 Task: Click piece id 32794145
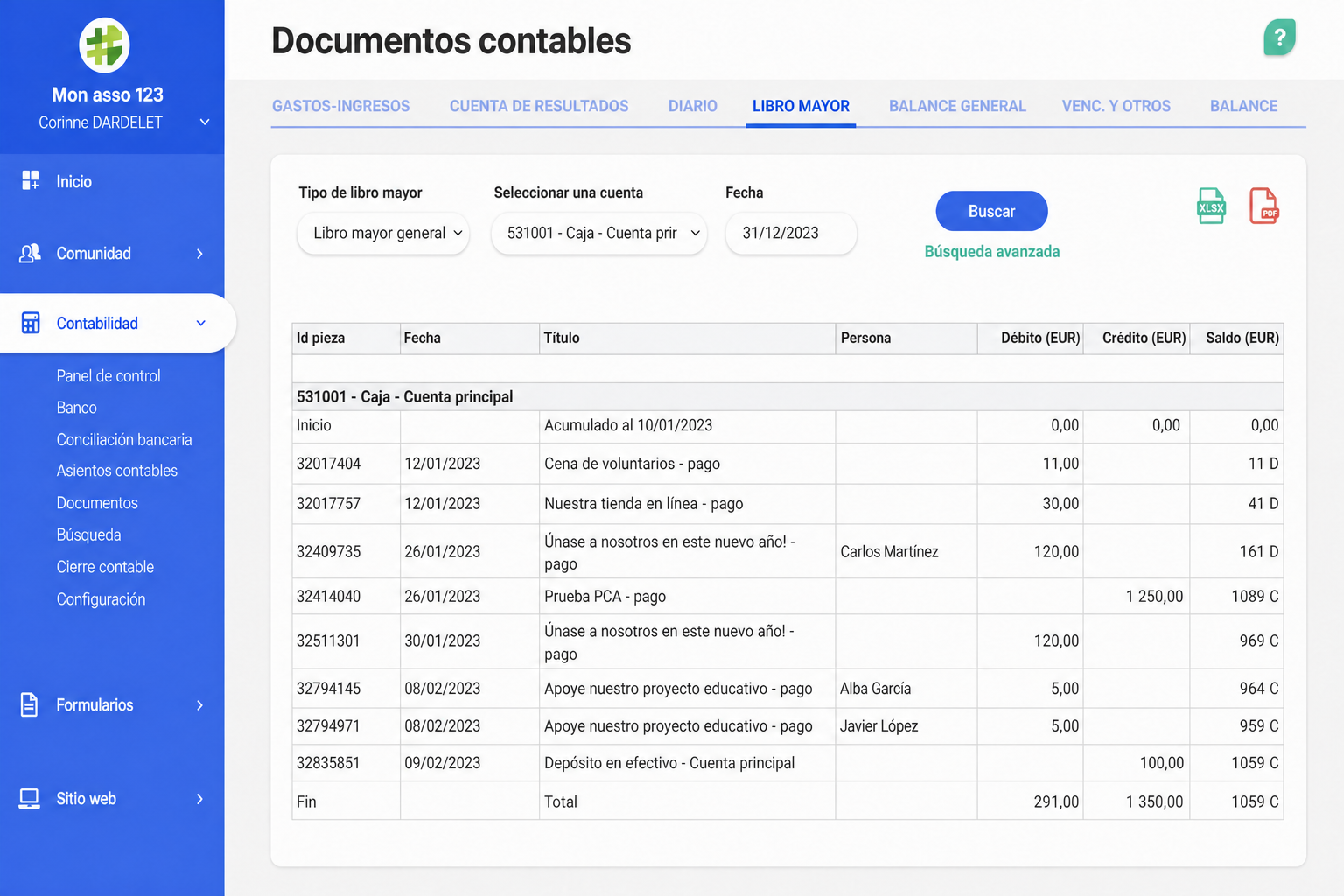pyautogui.click(x=328, y=689)
